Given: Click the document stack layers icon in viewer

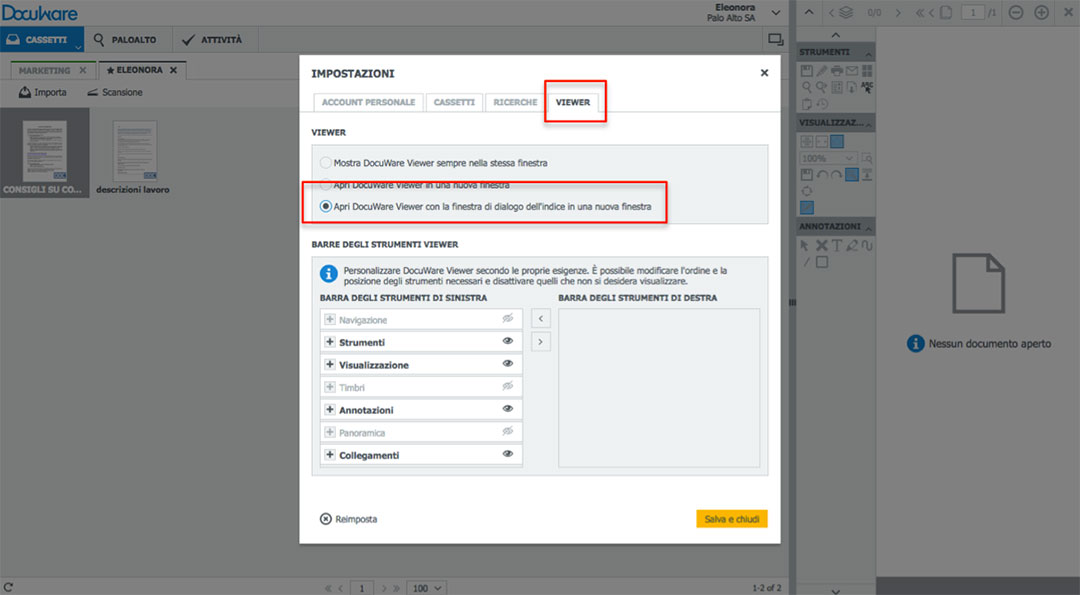Looking at the screenshot, I should point(846,12).
